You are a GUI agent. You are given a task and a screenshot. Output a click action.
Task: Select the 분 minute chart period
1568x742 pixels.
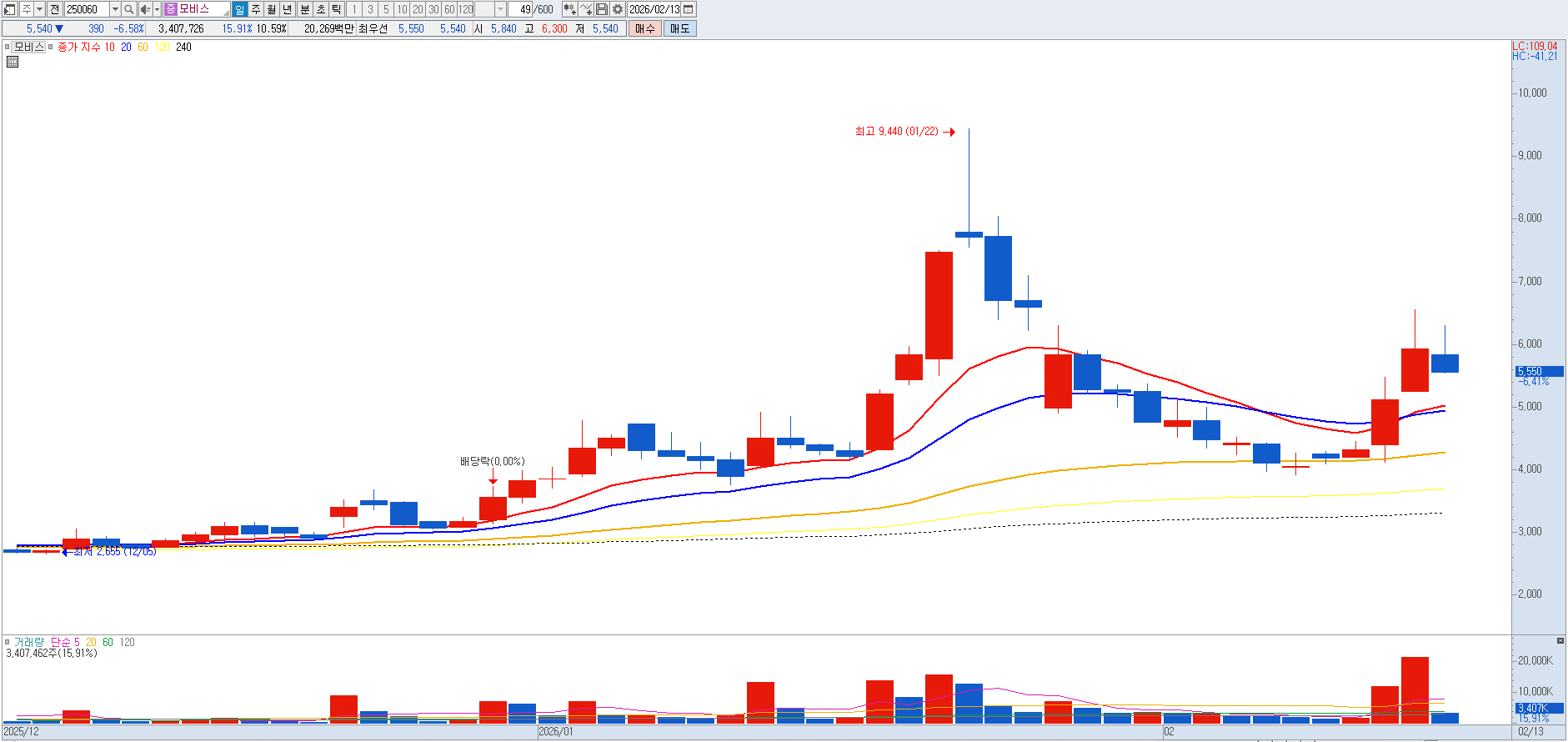304,9
